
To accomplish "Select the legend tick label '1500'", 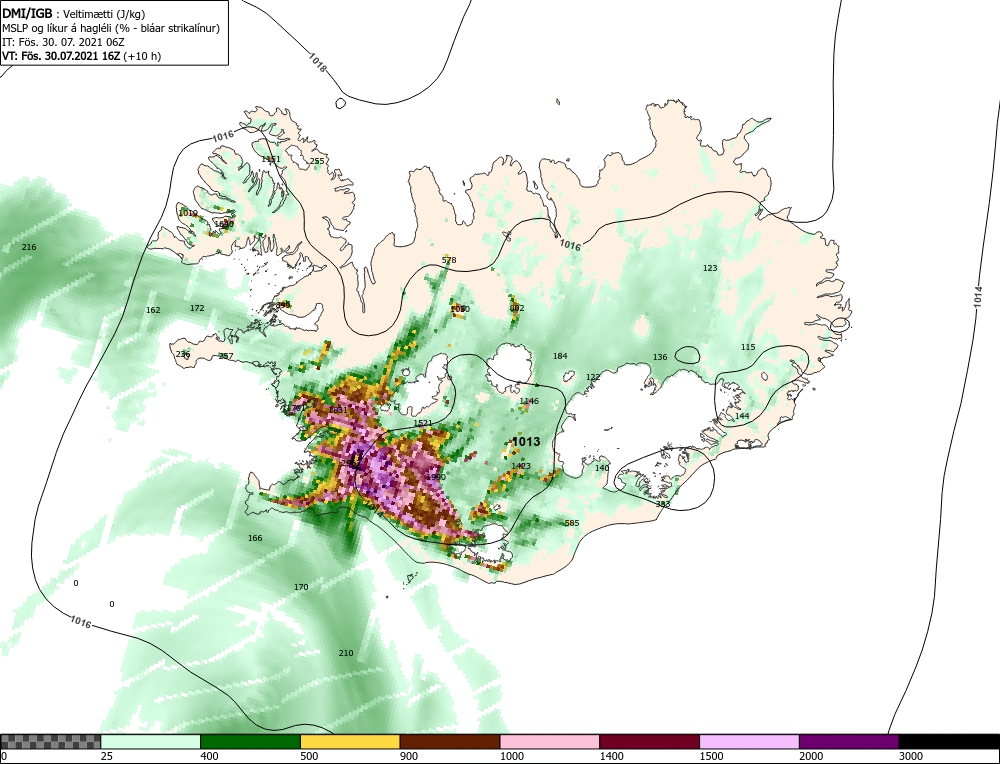I will point(712,756).
